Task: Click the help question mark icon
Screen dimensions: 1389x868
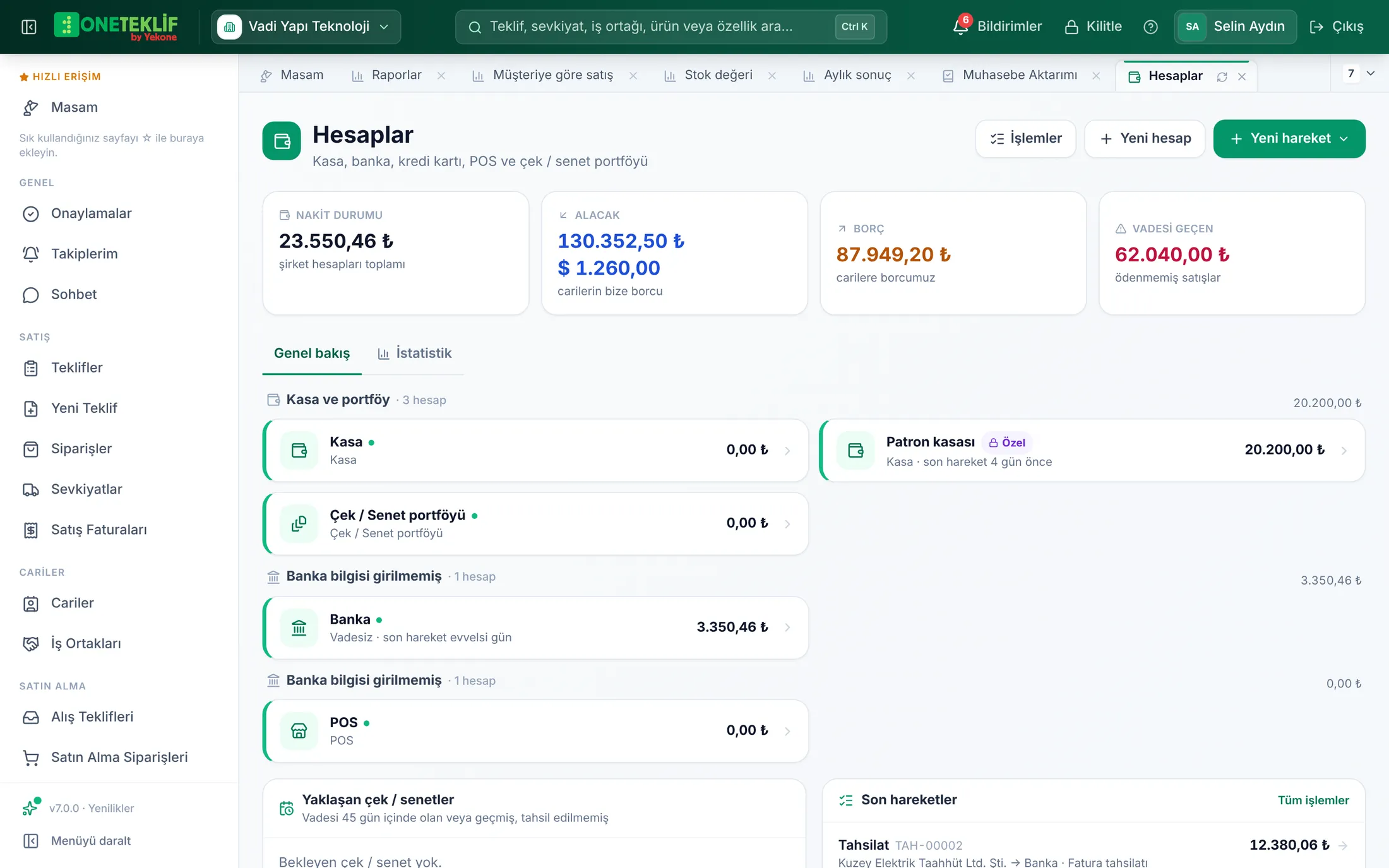Action: point(1150,27)
